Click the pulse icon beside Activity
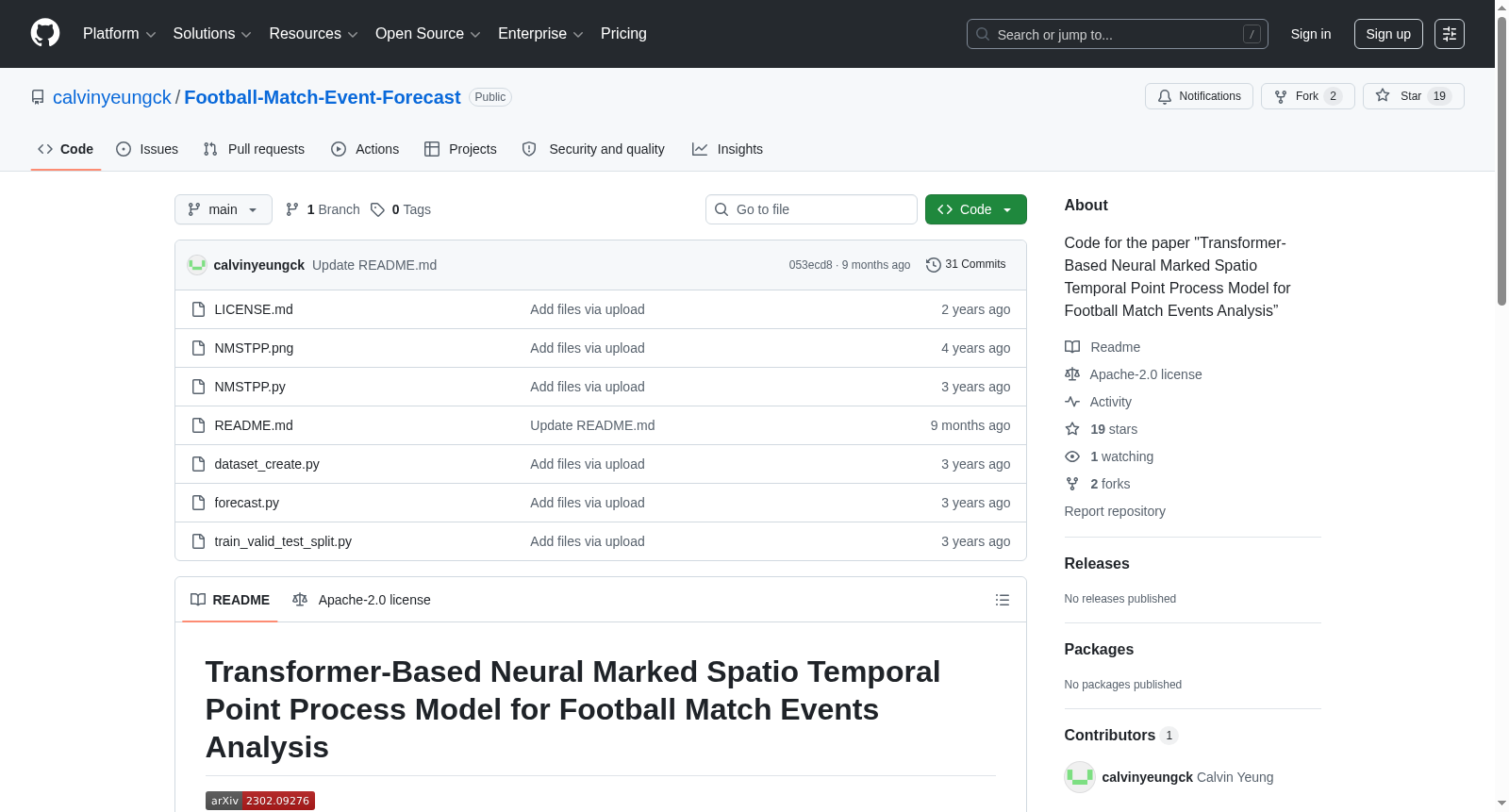Screen dimensions: 1509x812 click(x=1072, y=402)
